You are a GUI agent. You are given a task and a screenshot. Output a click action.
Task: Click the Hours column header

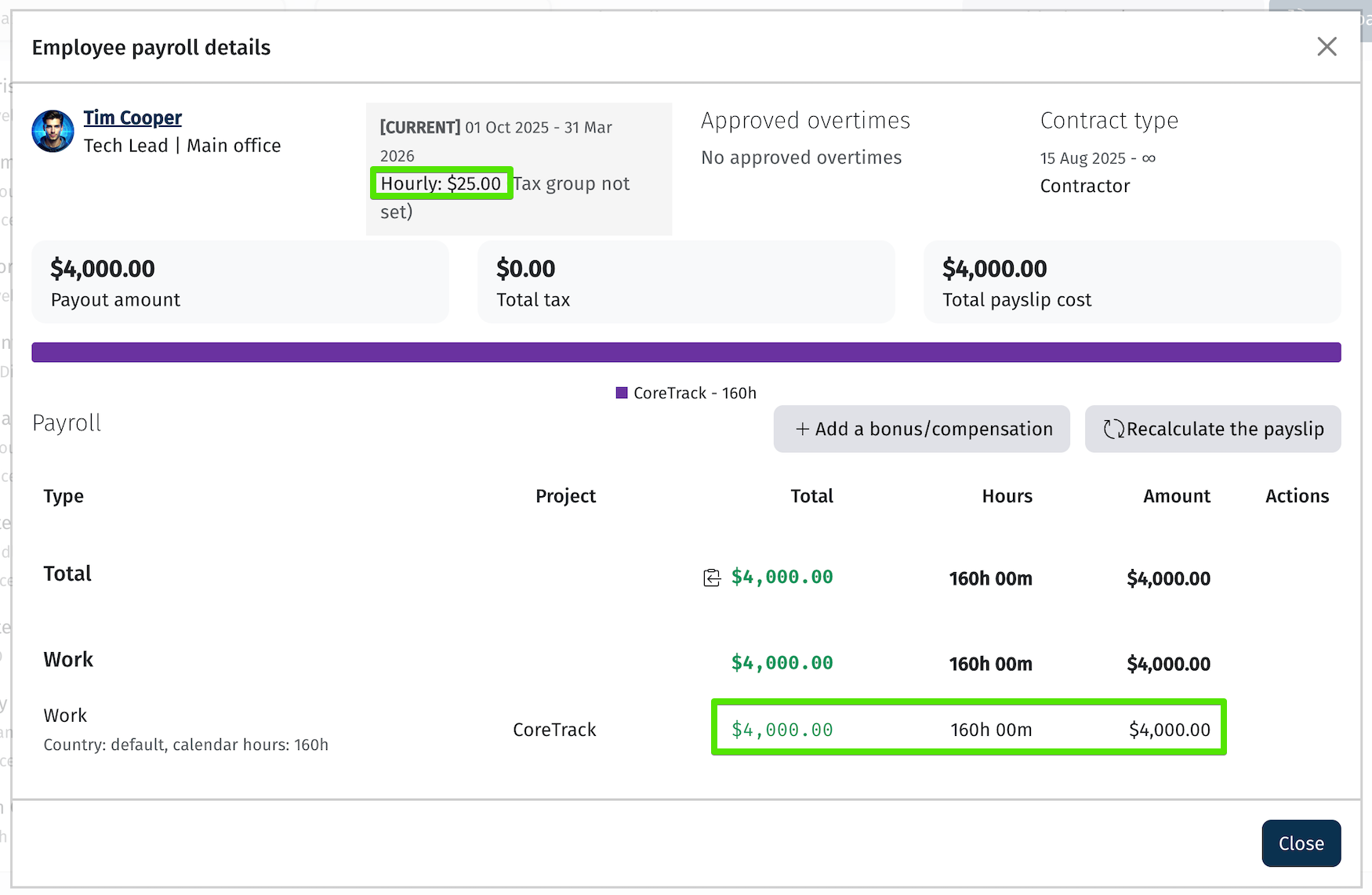(x=1007, y=496)
